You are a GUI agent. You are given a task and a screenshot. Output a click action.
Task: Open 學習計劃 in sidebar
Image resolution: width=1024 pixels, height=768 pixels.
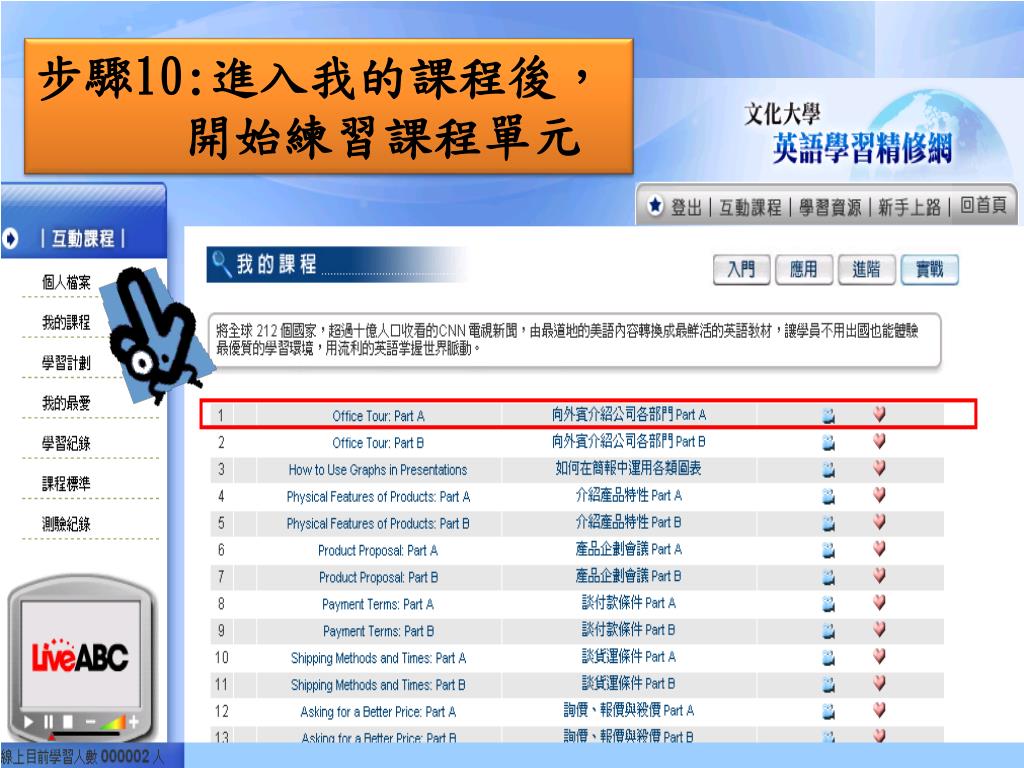point(66,362)
